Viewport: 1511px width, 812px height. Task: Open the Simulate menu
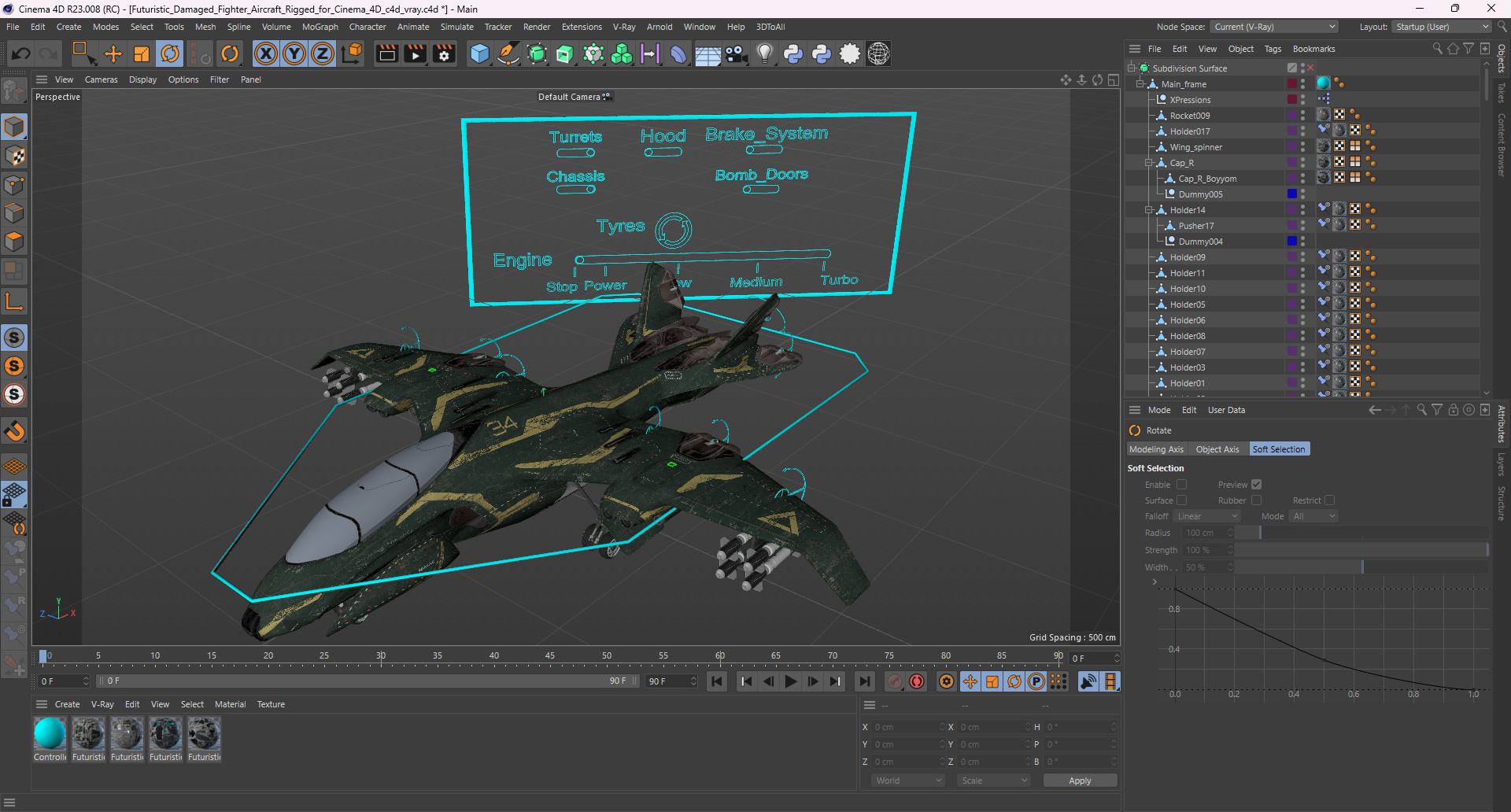tap(456, 27)
